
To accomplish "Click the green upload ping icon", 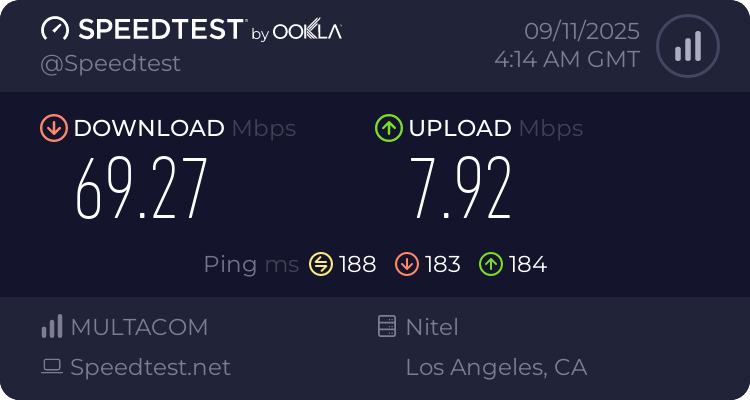I will [490, 264].
